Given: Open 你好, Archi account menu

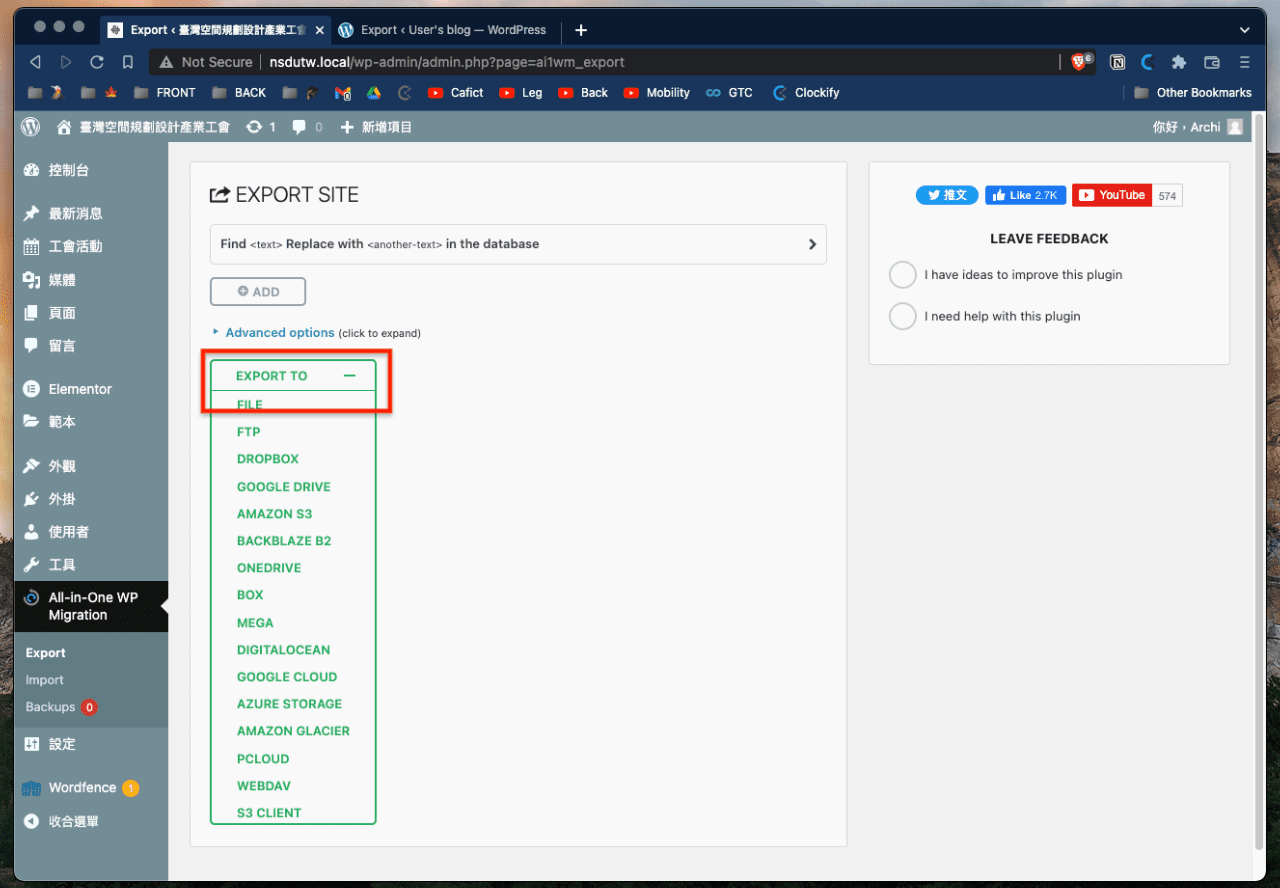Looking at the screenshot, I should [x=1198, y=127].
